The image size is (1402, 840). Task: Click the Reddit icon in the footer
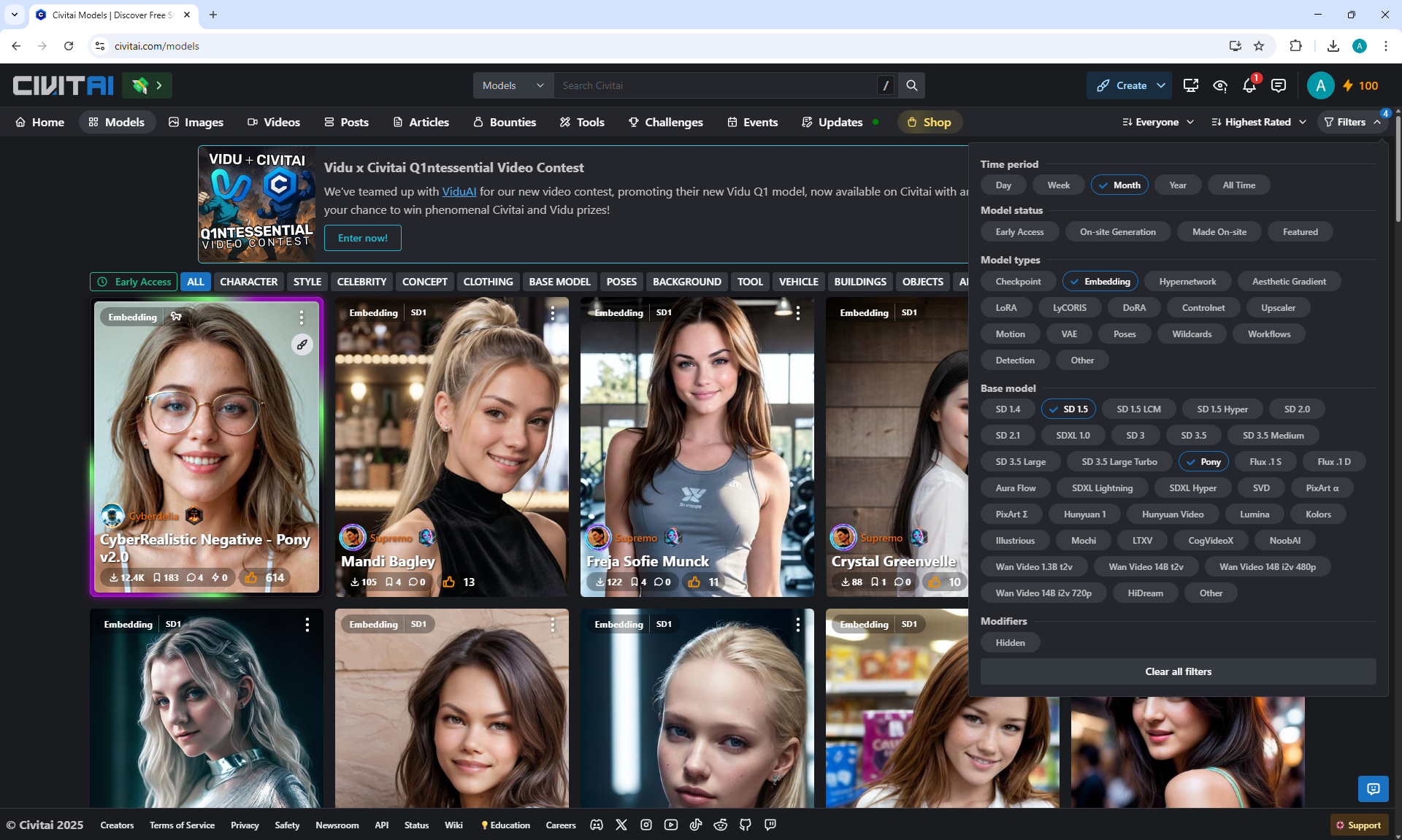tap(720, 825)
